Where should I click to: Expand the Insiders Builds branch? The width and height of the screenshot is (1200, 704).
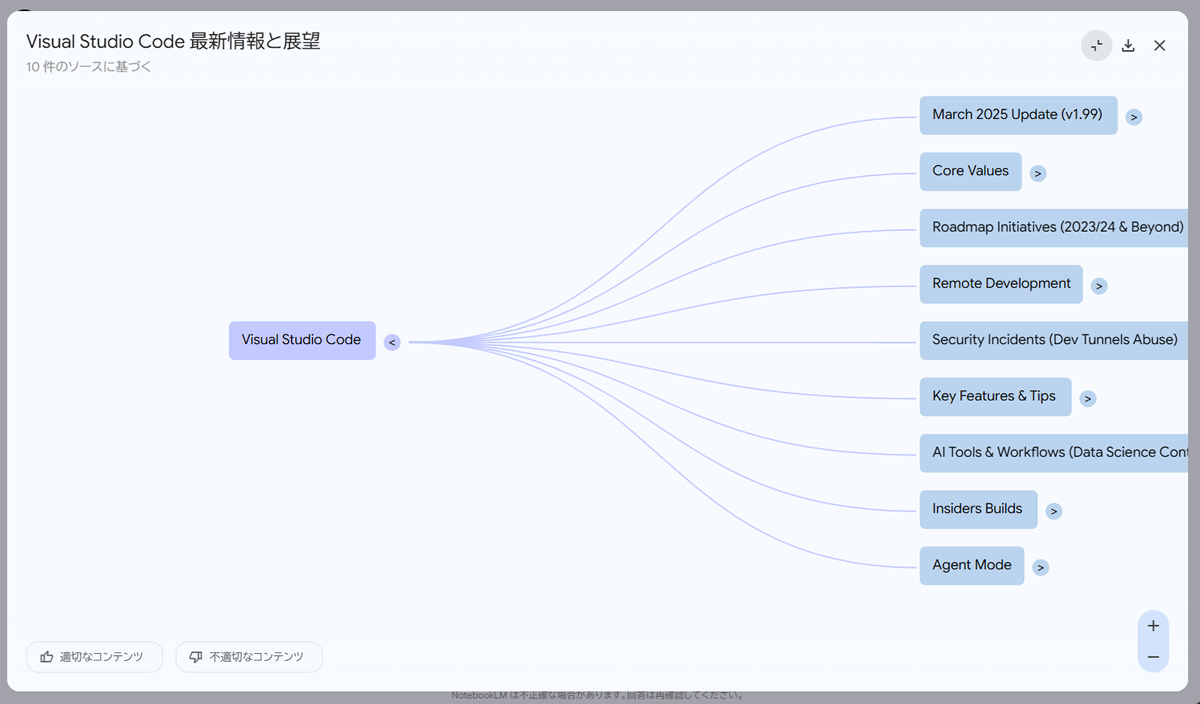click(1054, 511)
